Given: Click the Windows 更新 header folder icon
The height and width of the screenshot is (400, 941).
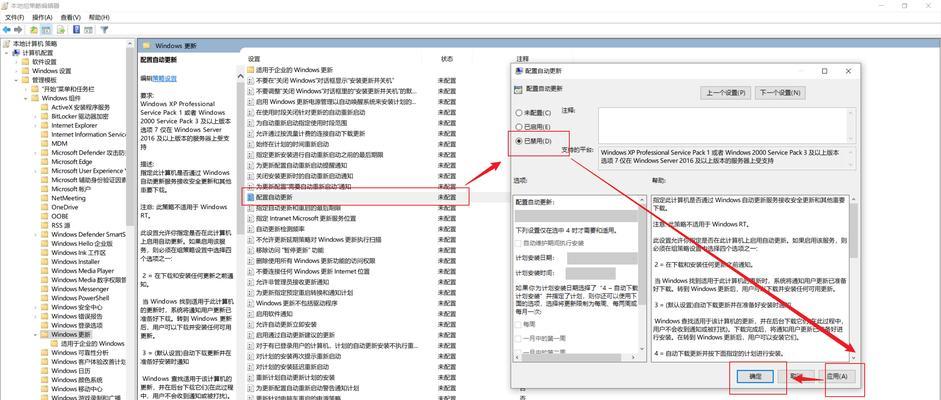Looking at the screenshot, I should pos(146,46).
